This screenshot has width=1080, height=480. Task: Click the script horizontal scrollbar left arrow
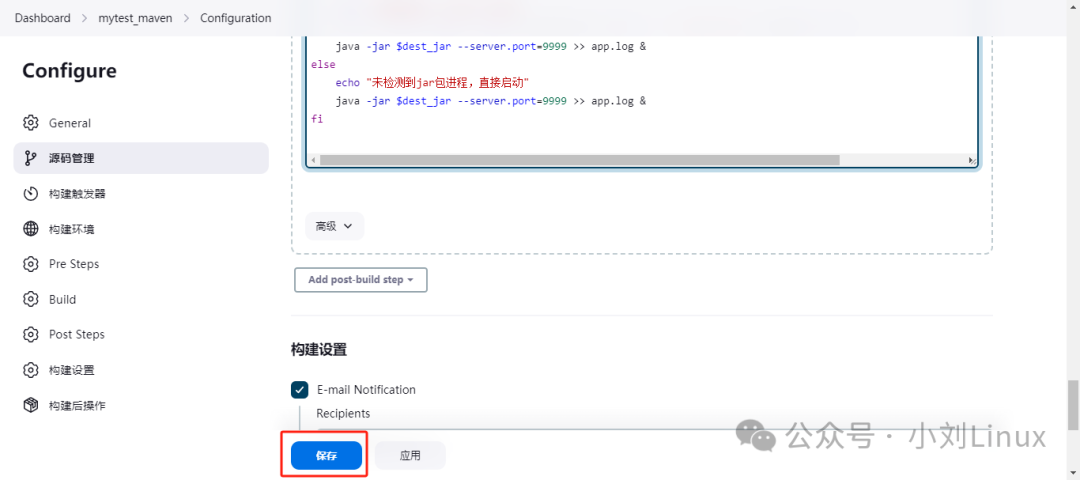313,160
